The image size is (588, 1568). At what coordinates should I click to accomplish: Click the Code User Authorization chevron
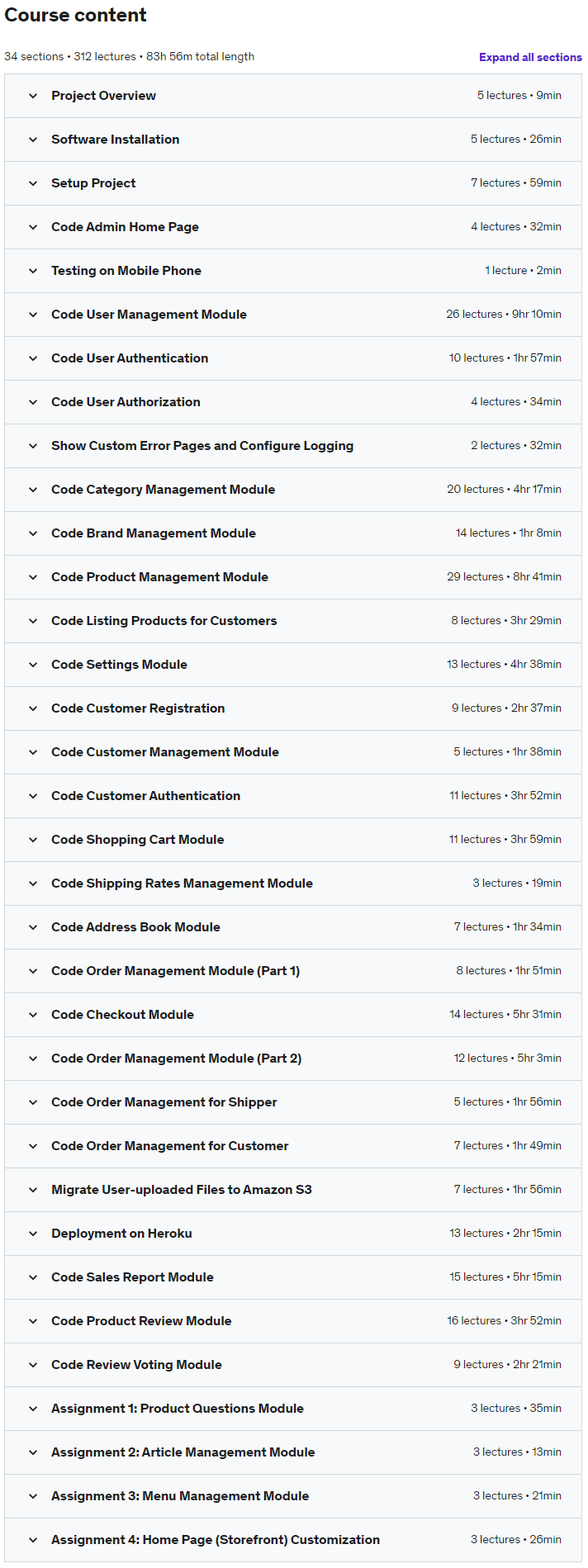pyautogui.click(x=33, y=402)
